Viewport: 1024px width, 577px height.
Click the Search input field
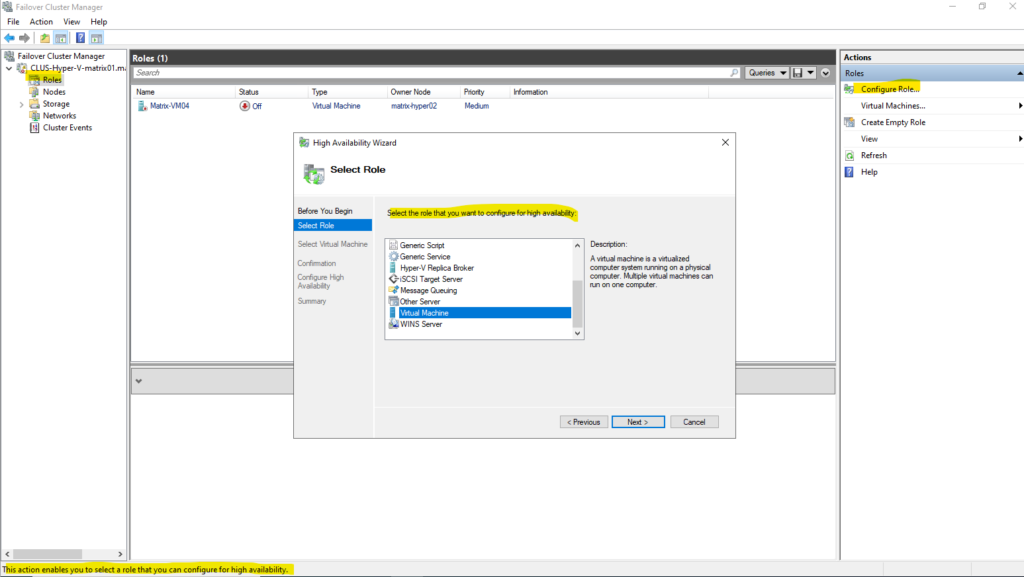coord(436,73)
